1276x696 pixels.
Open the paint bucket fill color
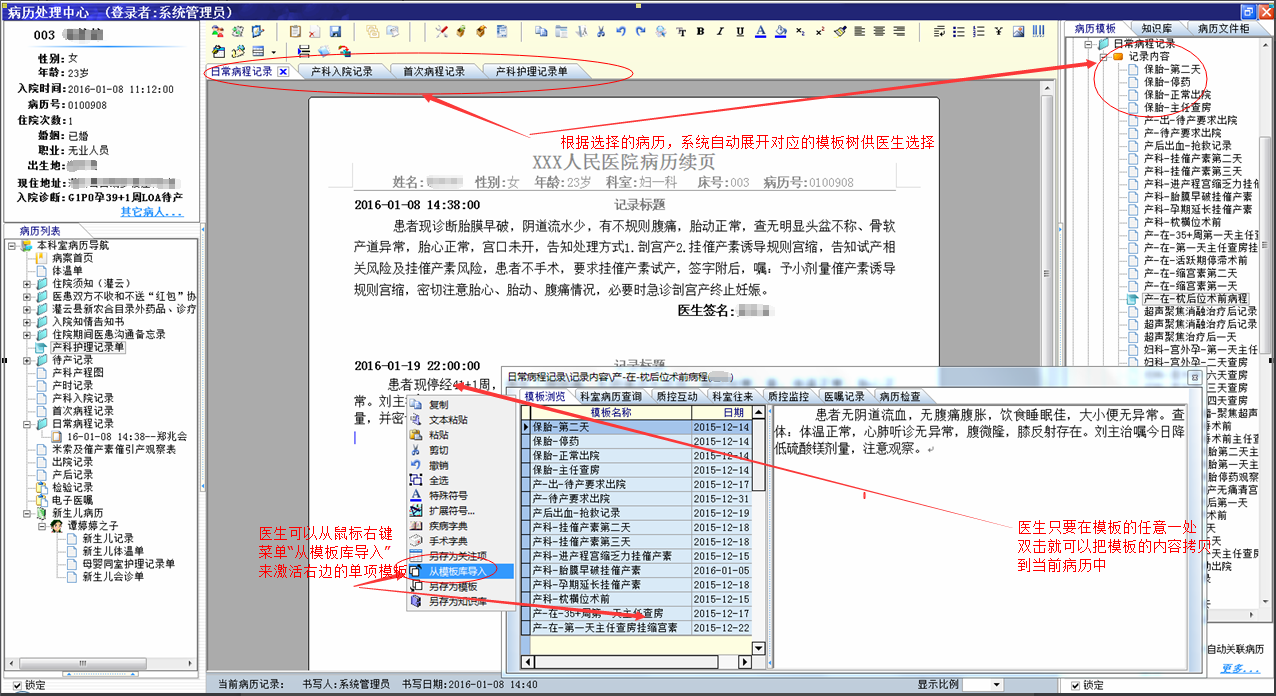point(780,31)
